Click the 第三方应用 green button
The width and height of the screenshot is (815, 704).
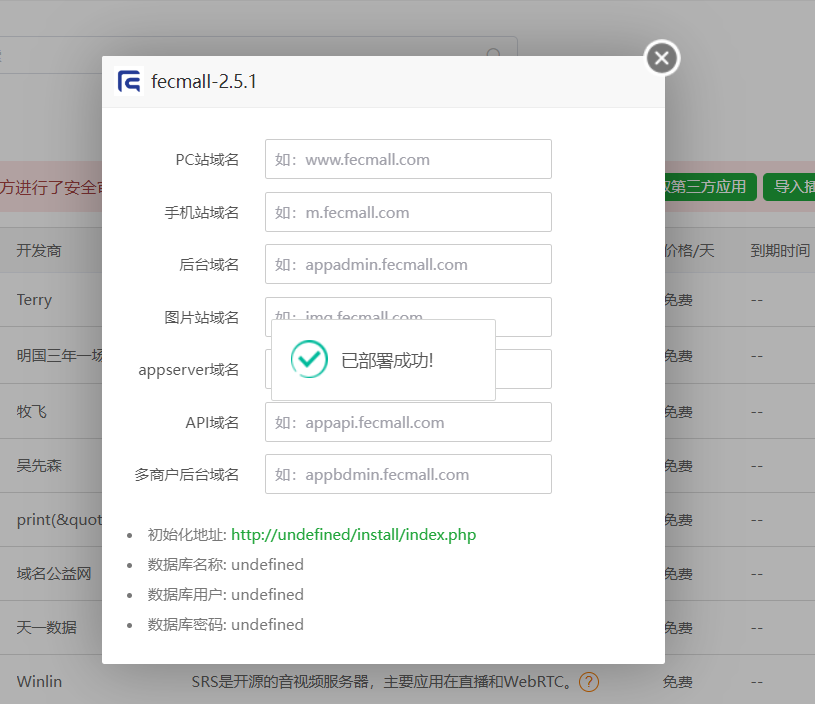click(x=711, y=187)
